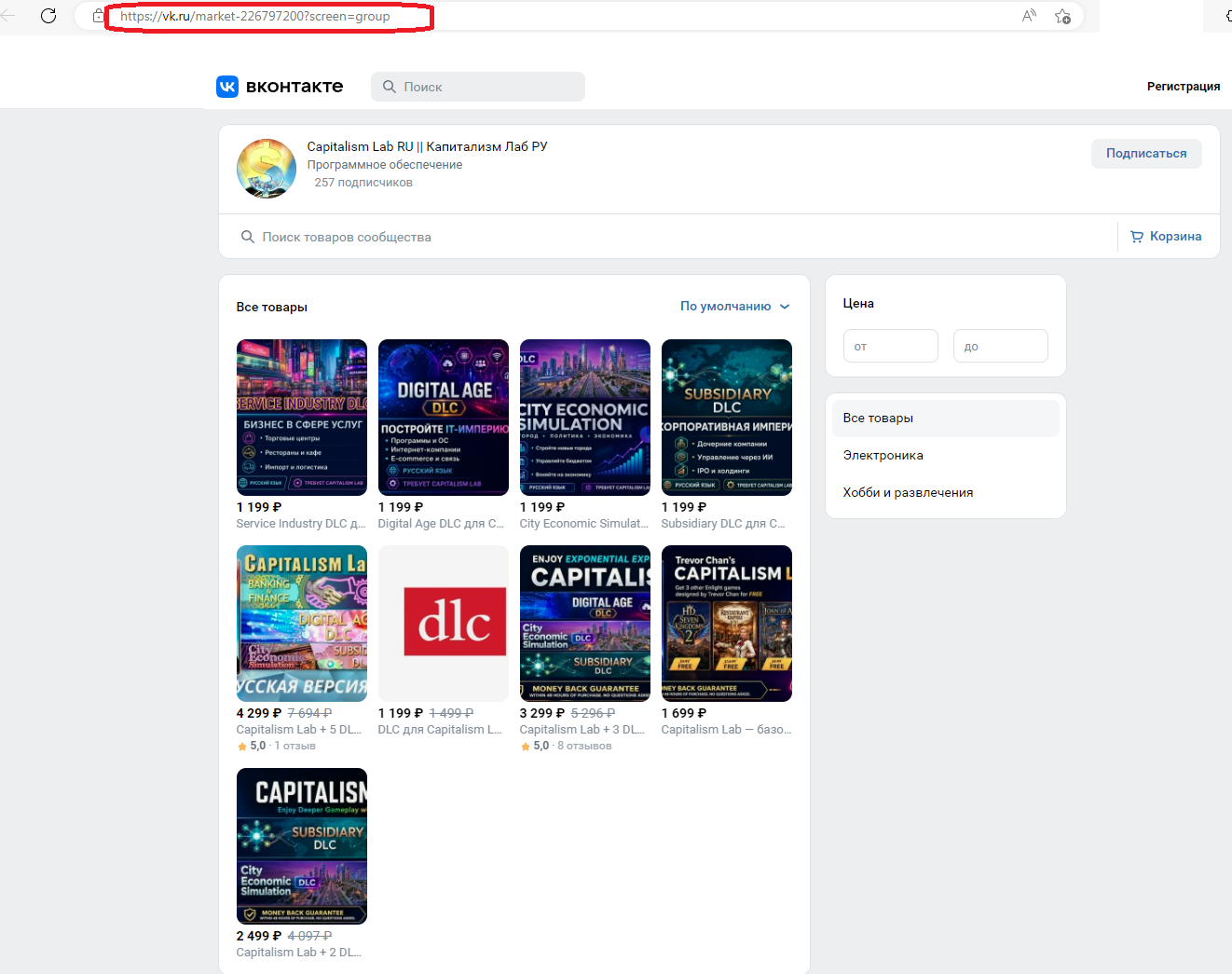Open Digital Age DLC product thumbnail

[x=444, y=418]
